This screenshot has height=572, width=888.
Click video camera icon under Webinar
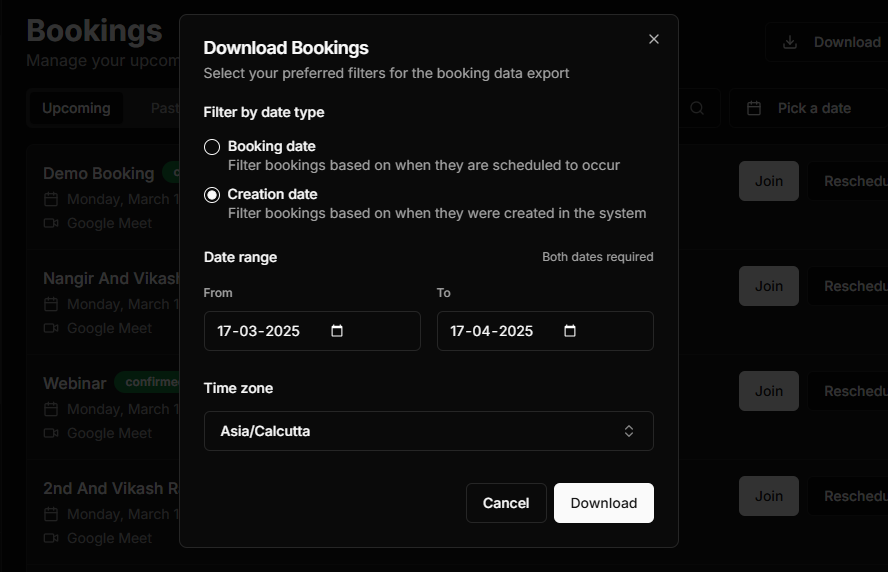51,433
